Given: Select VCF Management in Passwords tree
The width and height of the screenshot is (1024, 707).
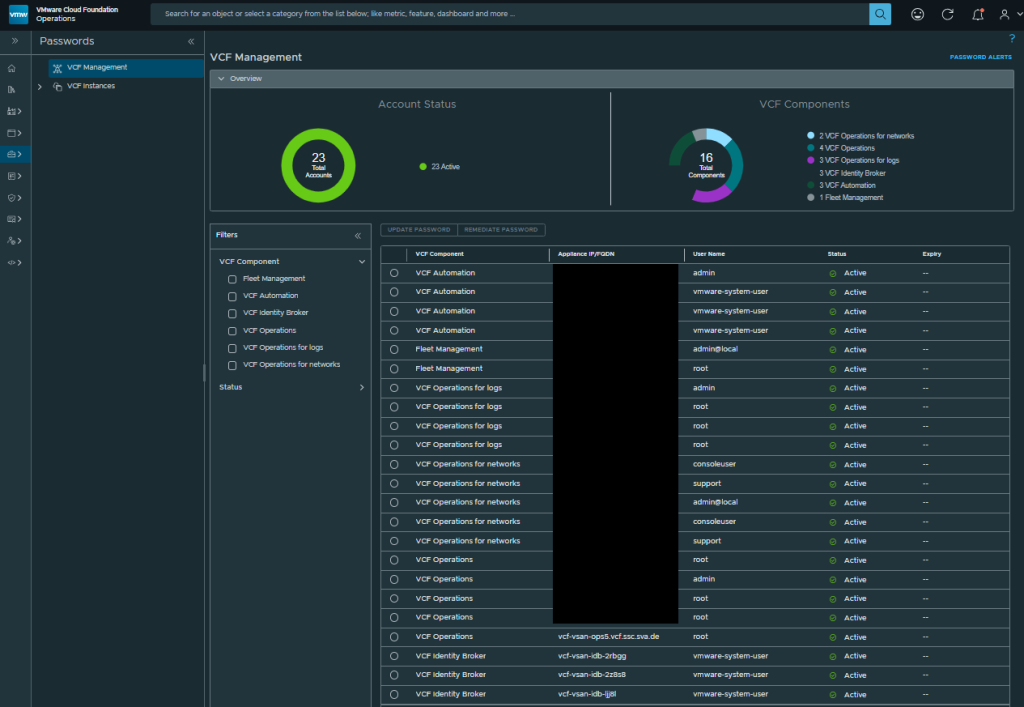Looking at the screenshot, I should 96,68.
